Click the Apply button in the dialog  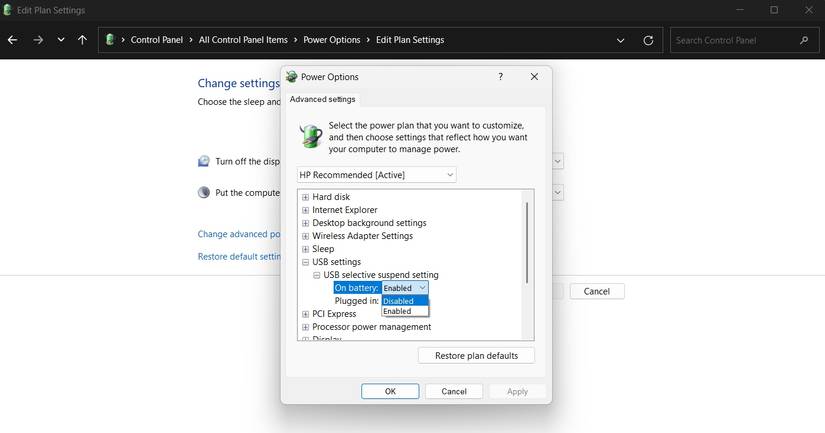517,391
